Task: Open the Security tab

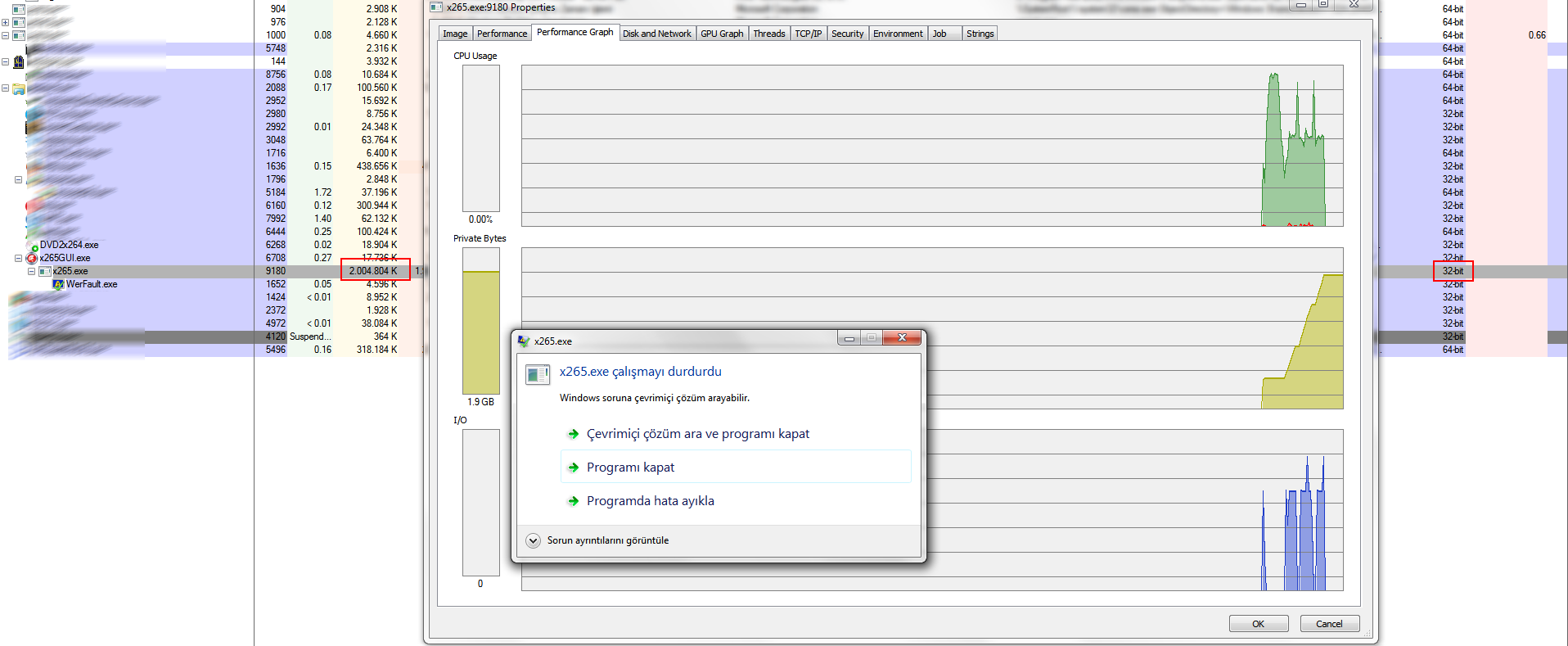Action: click(x=848, y=34)
